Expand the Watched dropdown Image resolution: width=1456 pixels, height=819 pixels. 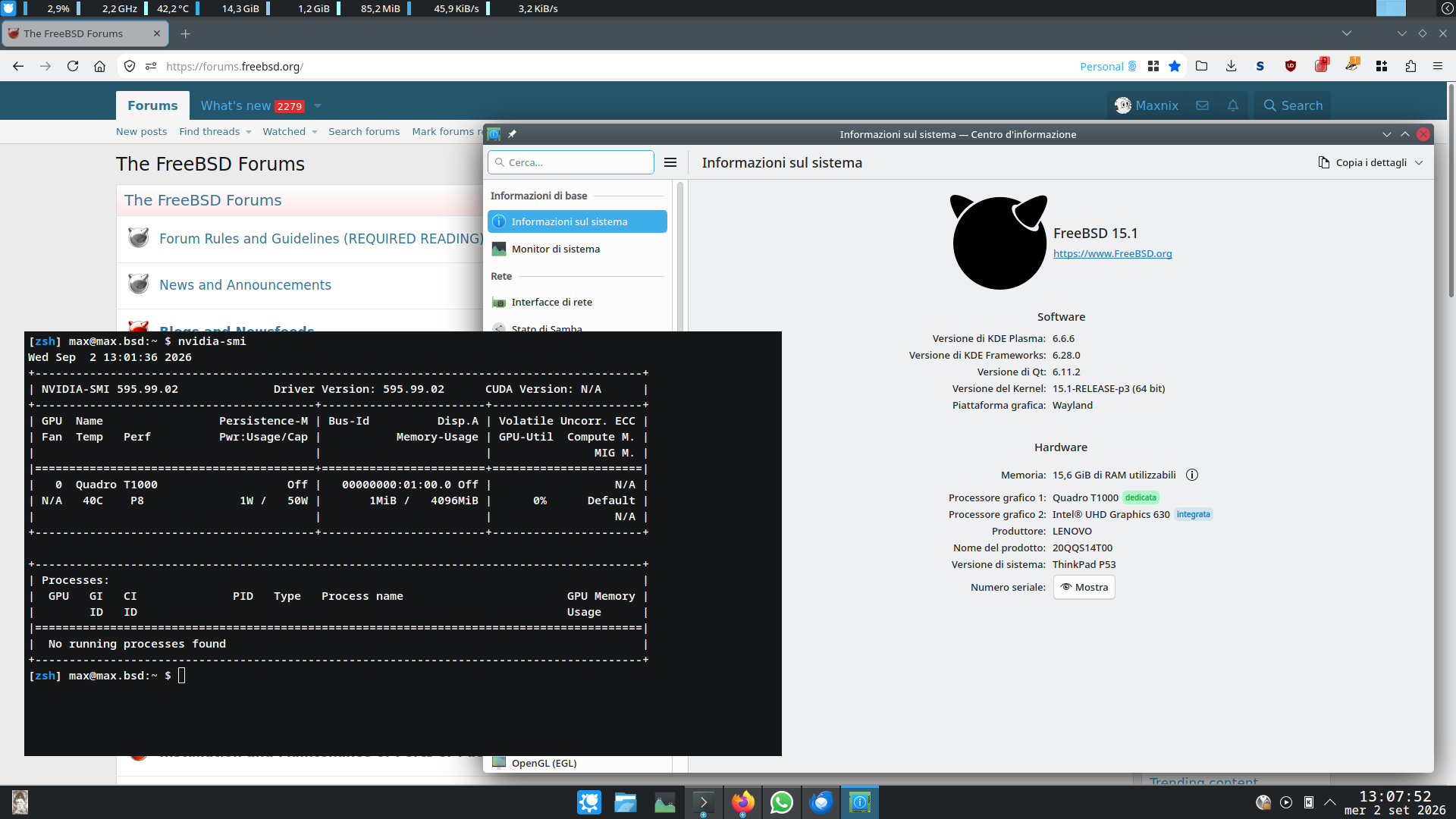tap(315, 132)
